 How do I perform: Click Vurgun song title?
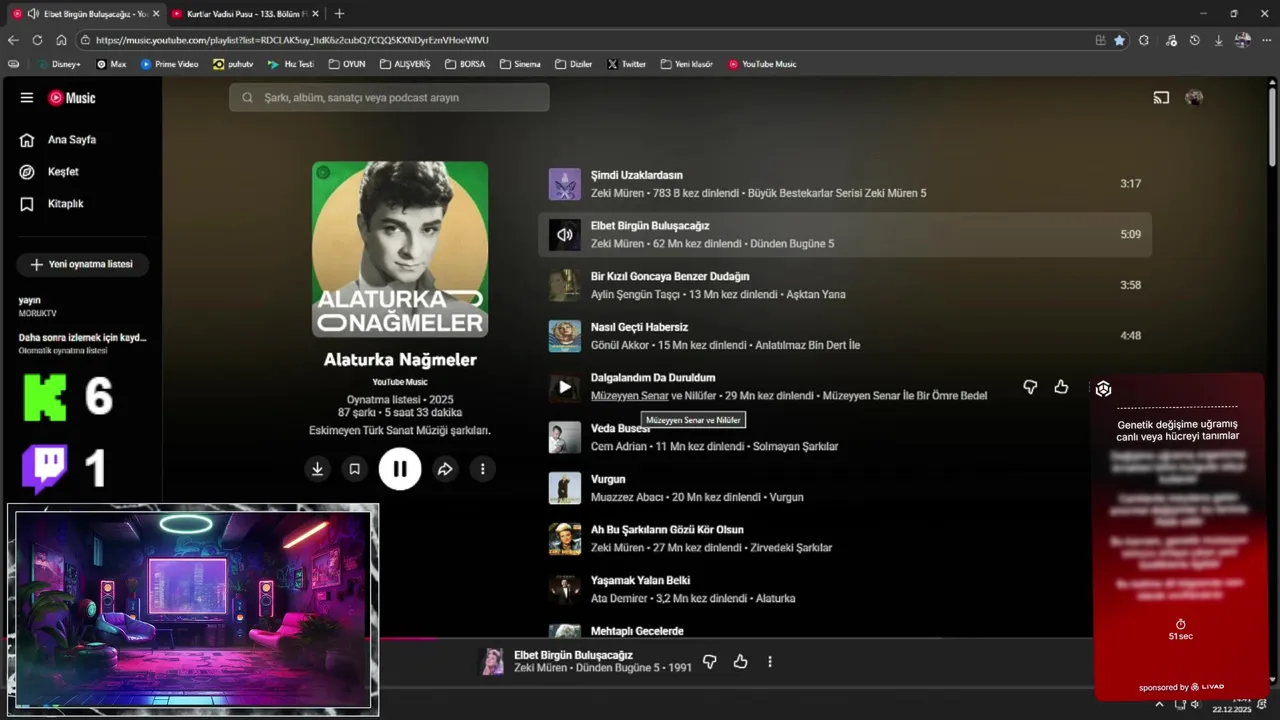(x=608, y=479)
